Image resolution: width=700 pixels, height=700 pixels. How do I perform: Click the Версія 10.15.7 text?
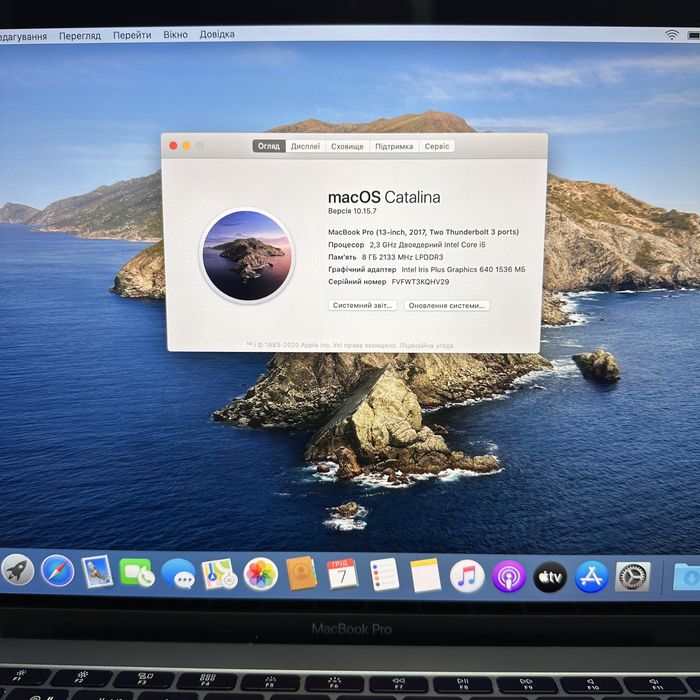[x=352, y=211]
